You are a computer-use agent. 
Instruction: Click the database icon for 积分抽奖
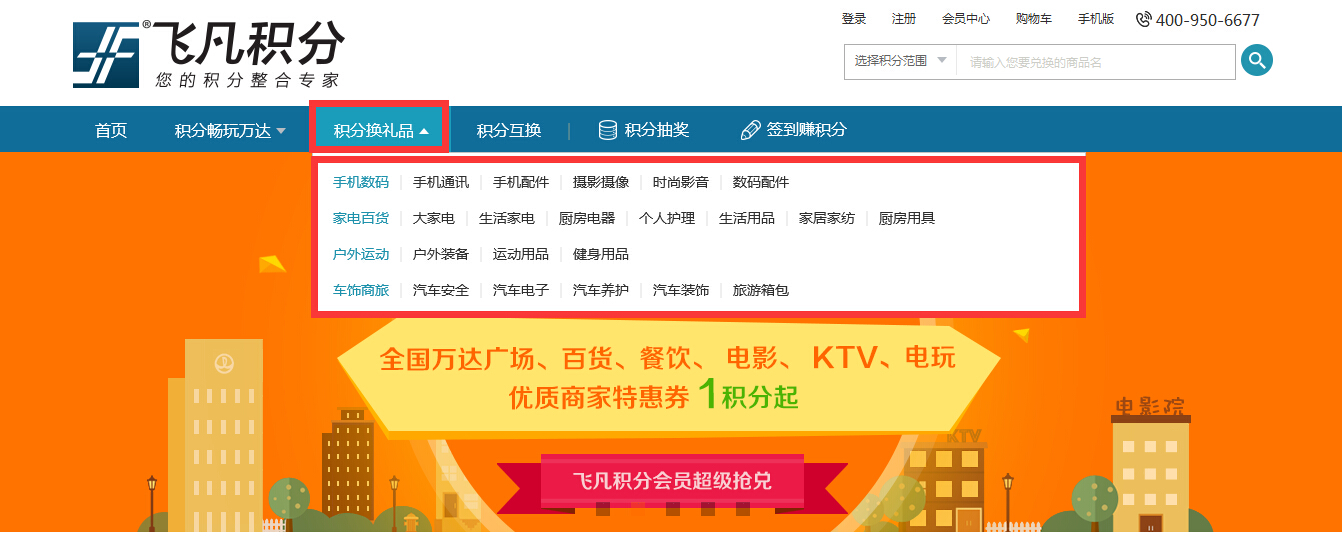click(608, 130)
